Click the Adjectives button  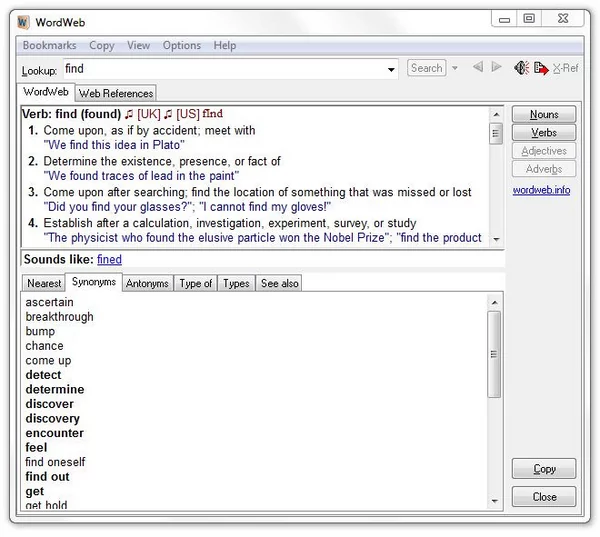point(544,151)
